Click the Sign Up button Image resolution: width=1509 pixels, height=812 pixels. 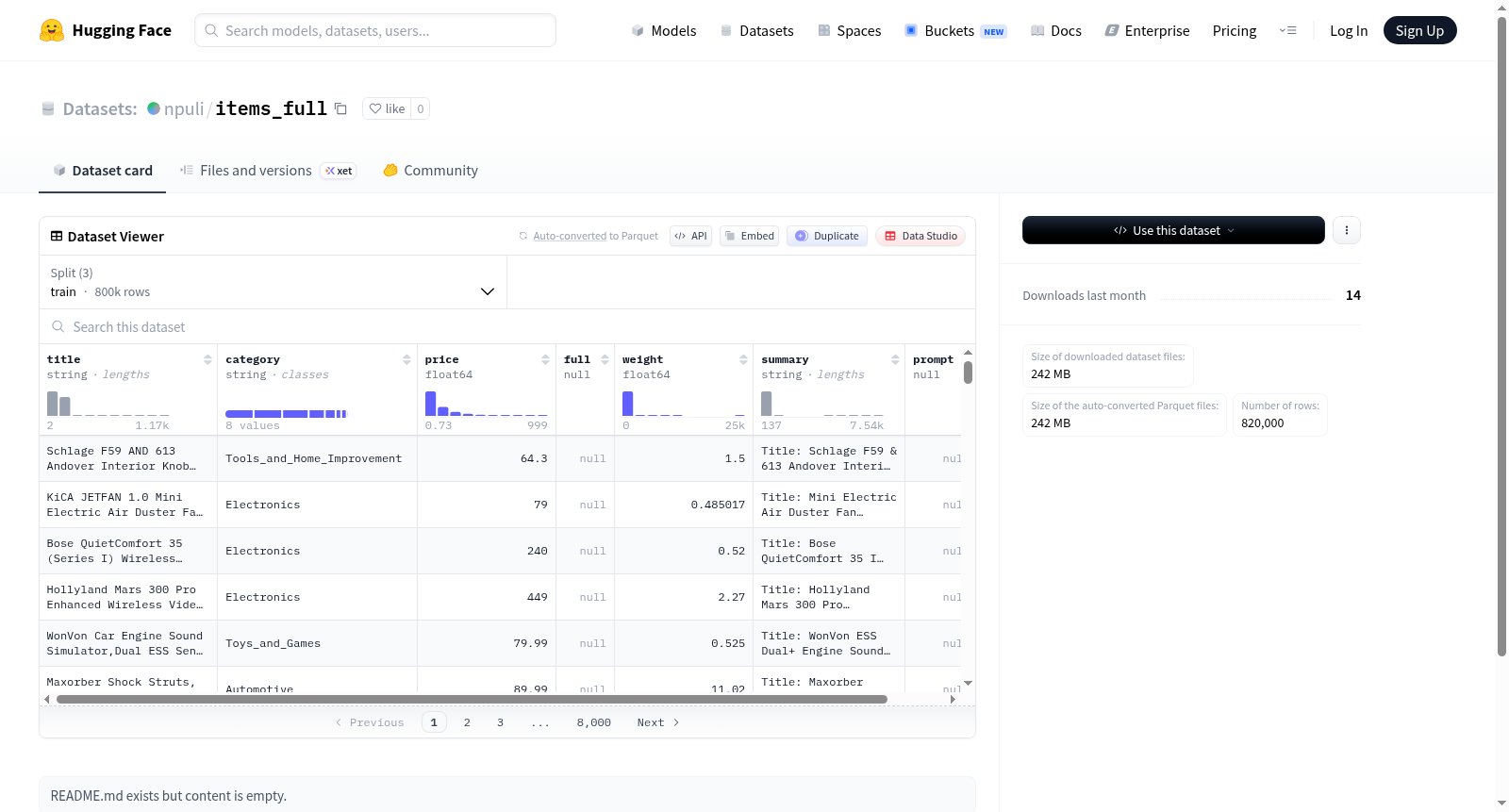point(1419,31)
